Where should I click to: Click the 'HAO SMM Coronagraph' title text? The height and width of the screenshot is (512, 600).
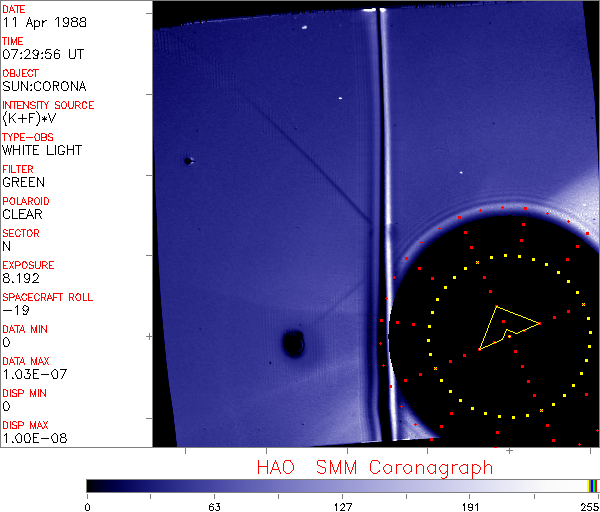tap(375, 467)
